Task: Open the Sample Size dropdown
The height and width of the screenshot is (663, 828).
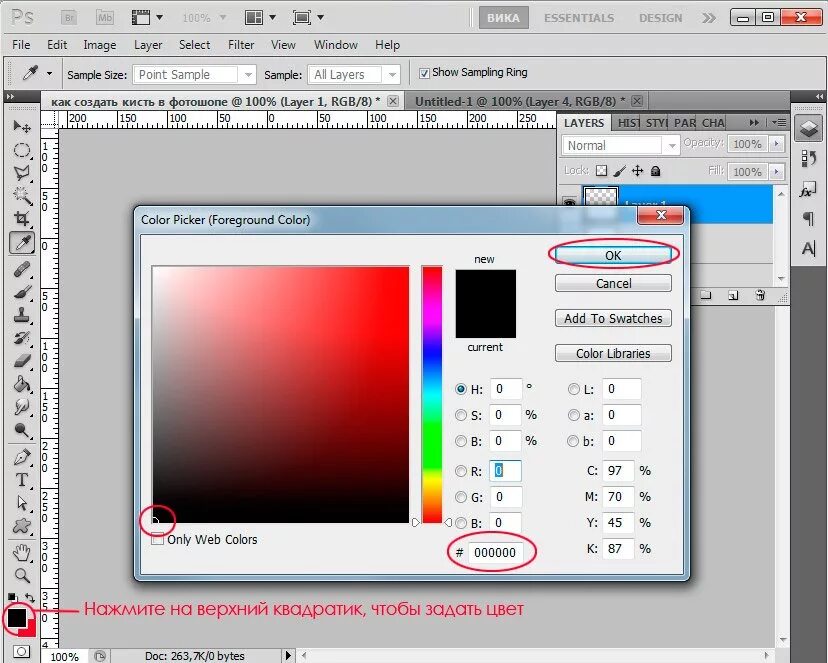Action: [x=194, y=75]
